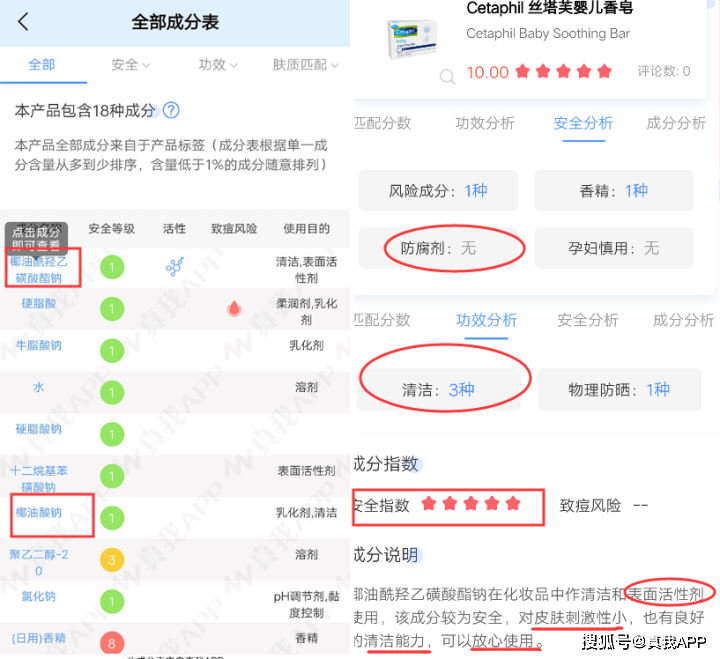720x659 pixels.
Task: Tap the 物理防晒: 1种 card
Action: pos(619,389)
